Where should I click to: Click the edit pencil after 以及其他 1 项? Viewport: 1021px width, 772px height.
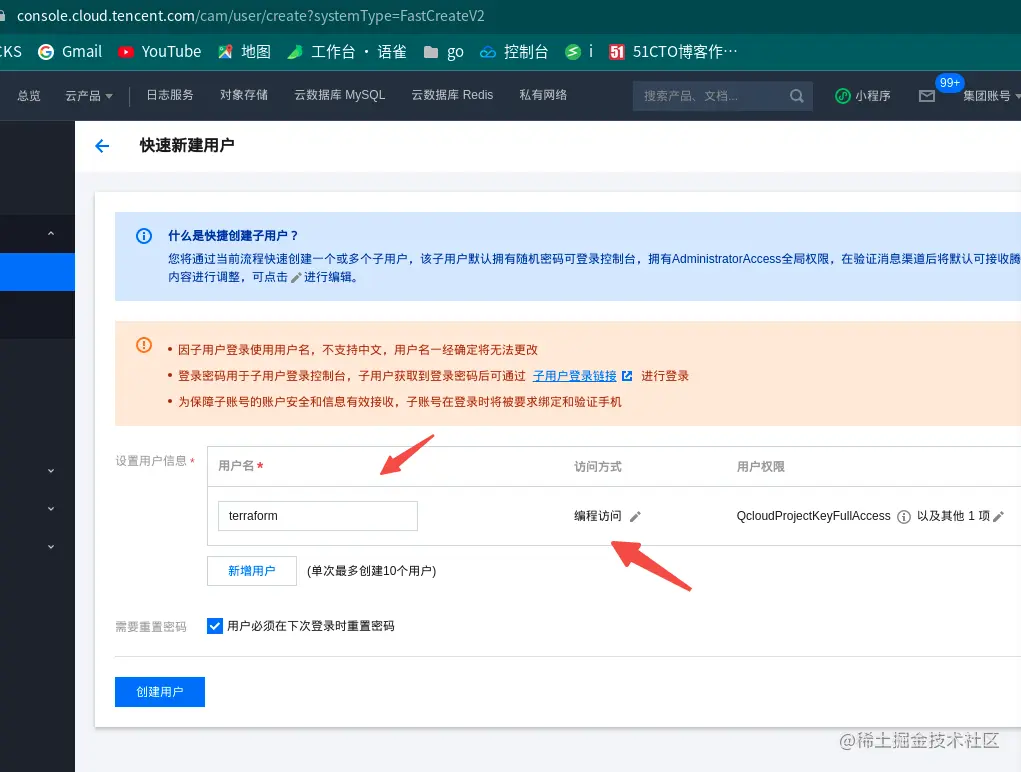(998, 517)
